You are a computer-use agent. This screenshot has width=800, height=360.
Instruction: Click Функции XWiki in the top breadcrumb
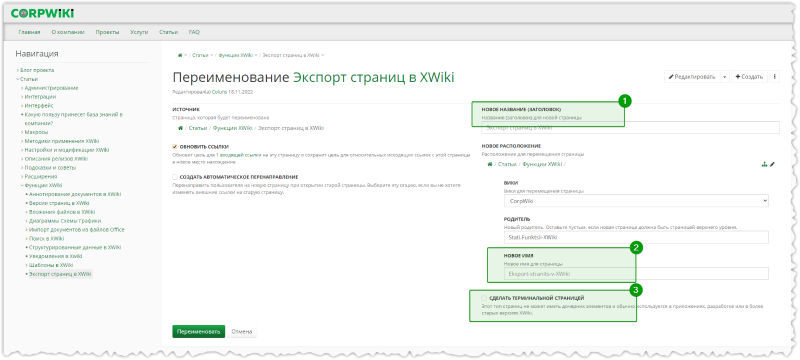(x=236, y=55)
